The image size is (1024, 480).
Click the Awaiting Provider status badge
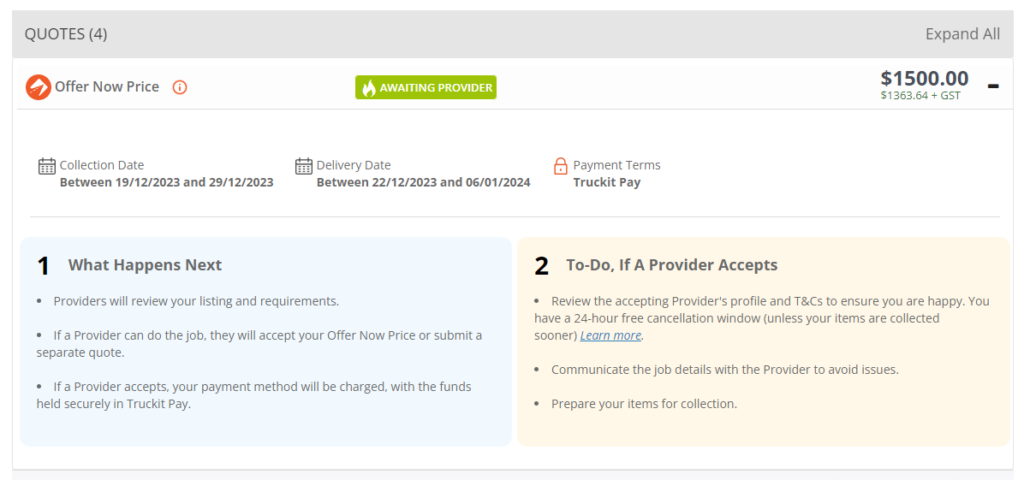pos(426,88)
